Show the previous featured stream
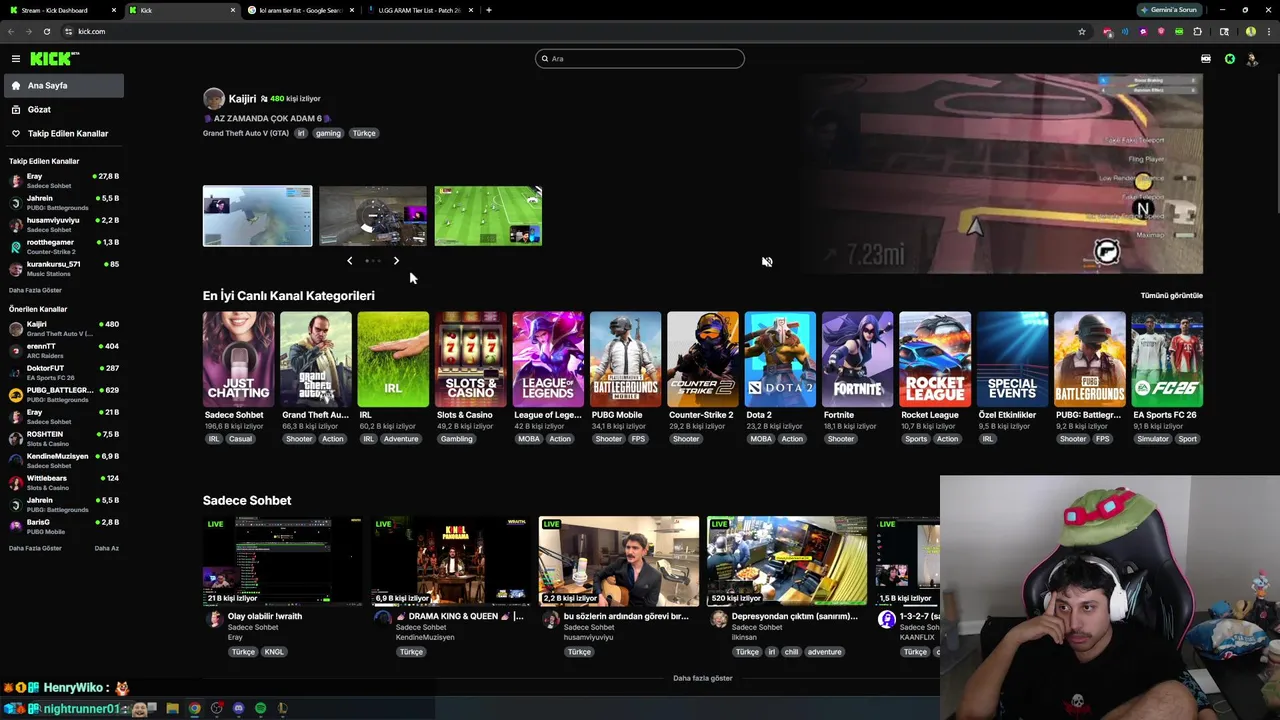Screen dimensions: 1280x720 tap(349, 261)
